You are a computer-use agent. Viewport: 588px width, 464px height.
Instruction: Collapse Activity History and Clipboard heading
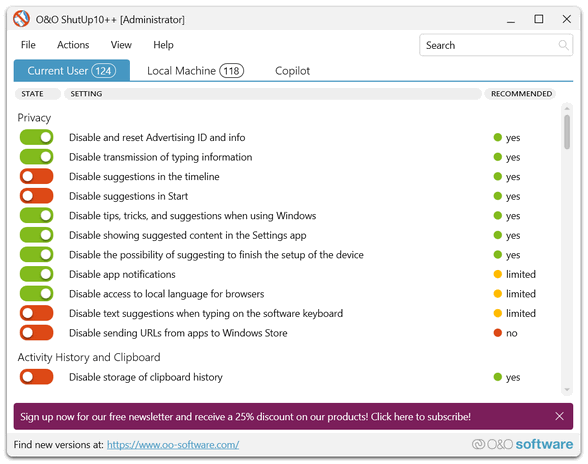89,357
